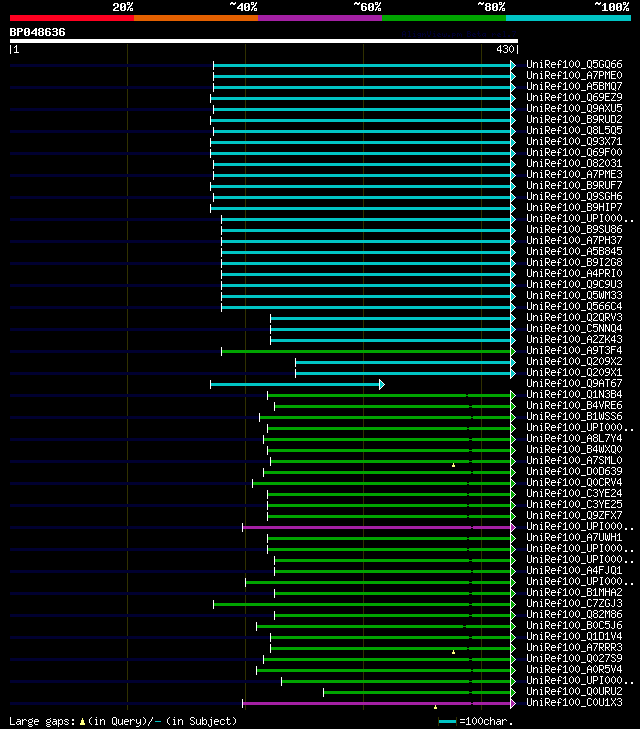
Task: Open hit UniRef100_Q69EZ9
Action: 574,97
